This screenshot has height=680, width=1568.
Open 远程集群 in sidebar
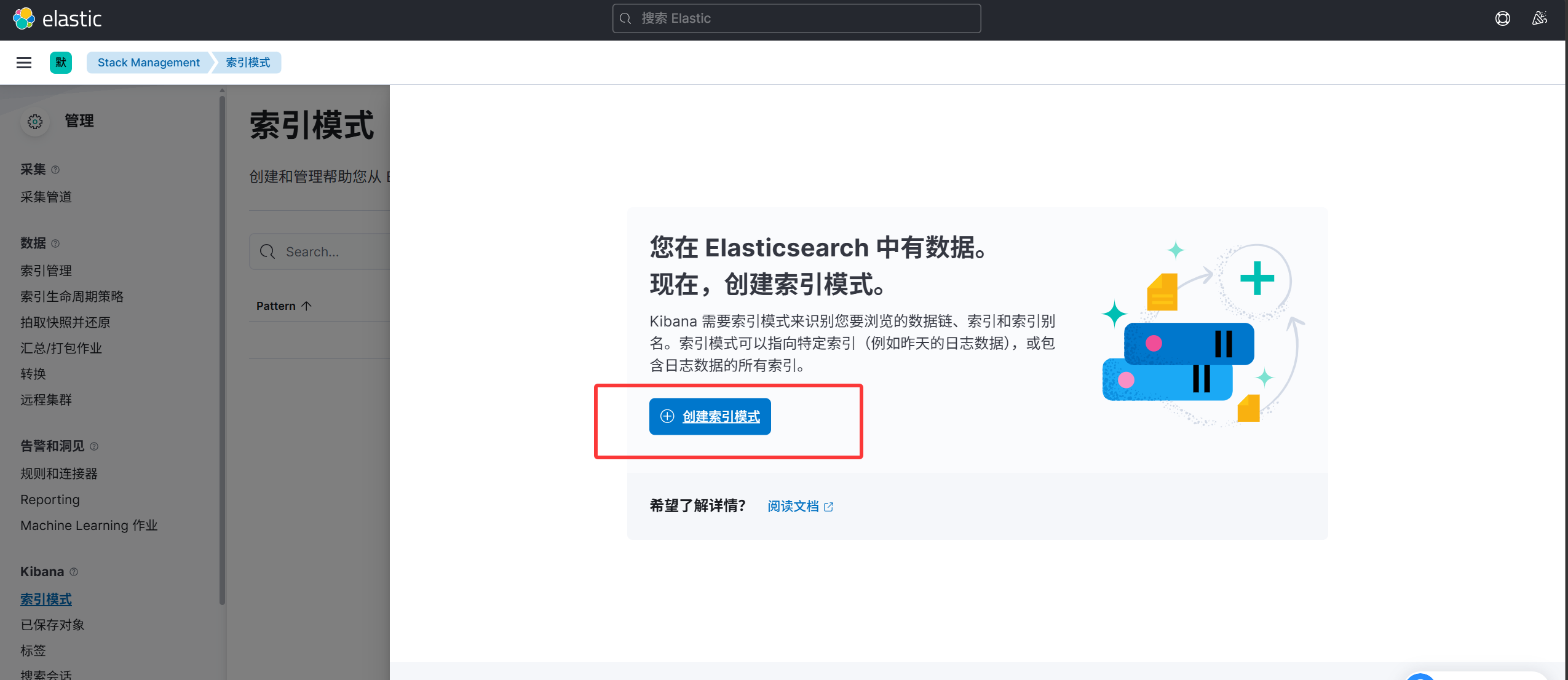coord(46,400)
